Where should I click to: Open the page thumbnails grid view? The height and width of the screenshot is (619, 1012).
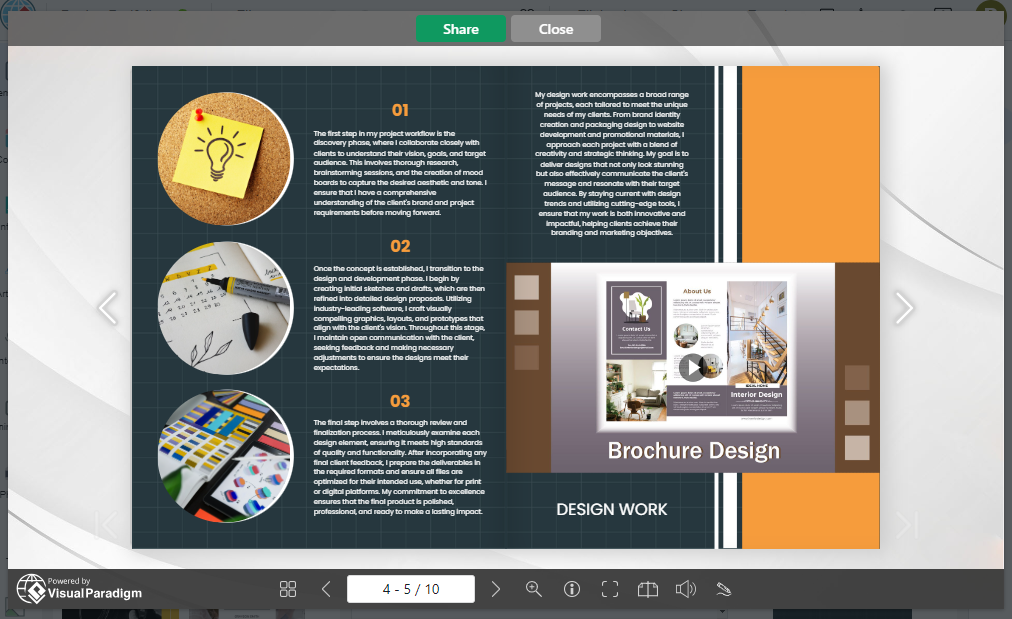tap(288, 589)
